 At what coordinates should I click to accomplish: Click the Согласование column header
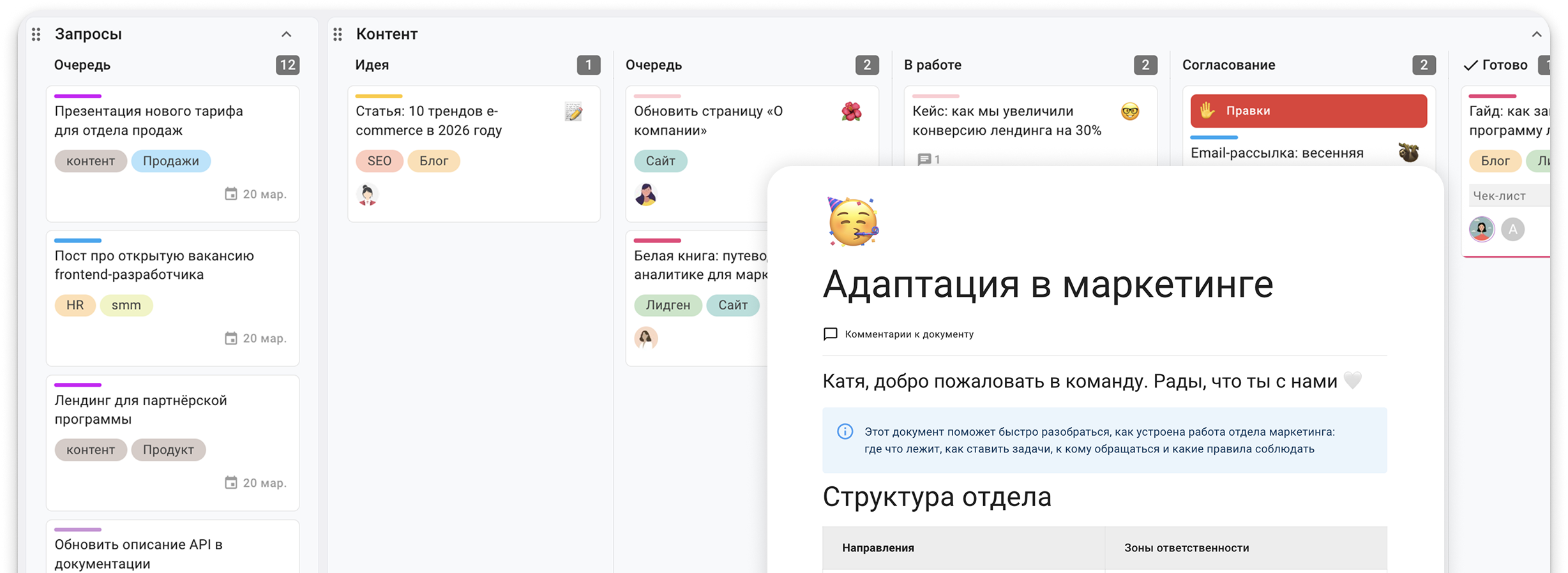(1228, 65)
